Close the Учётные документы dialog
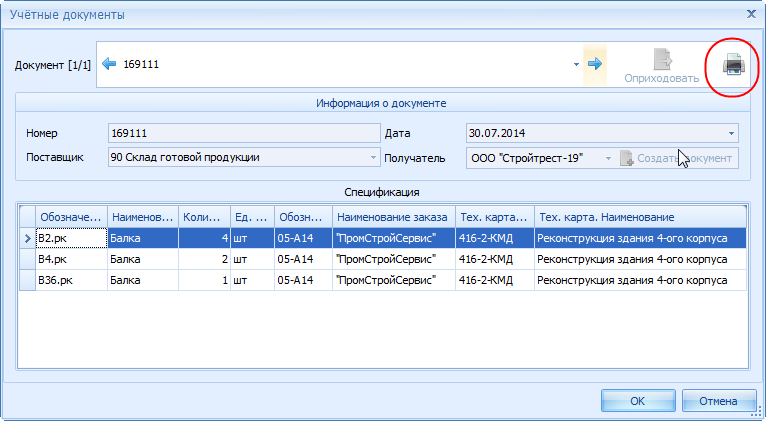Screen dimensions: 766x421 [751, 13]
